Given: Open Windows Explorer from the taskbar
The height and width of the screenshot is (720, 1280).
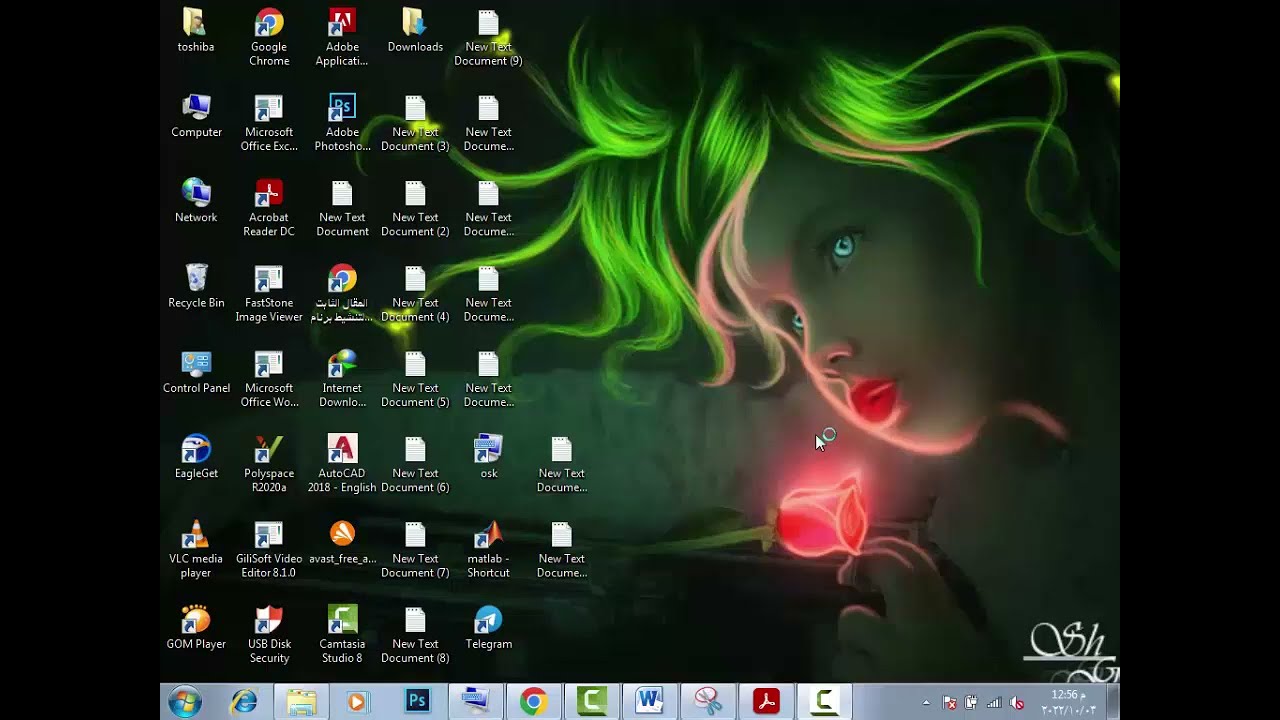Looking at the screenshot, I should click(x=301, y=702).
